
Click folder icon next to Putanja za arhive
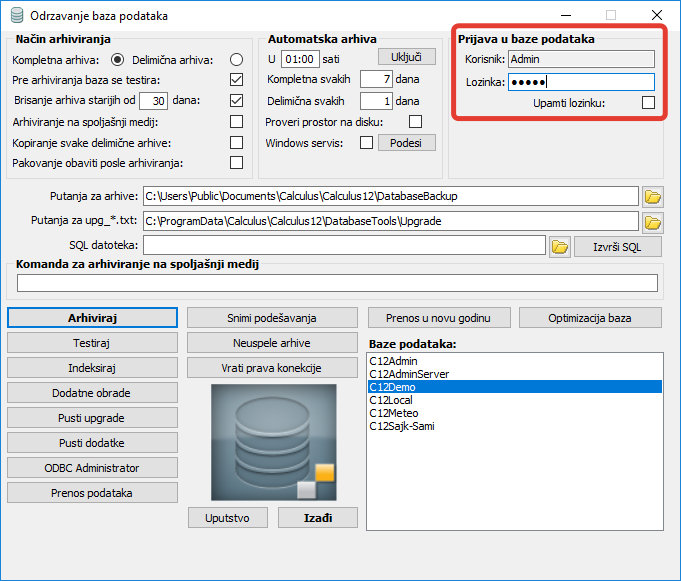point(652,196)
